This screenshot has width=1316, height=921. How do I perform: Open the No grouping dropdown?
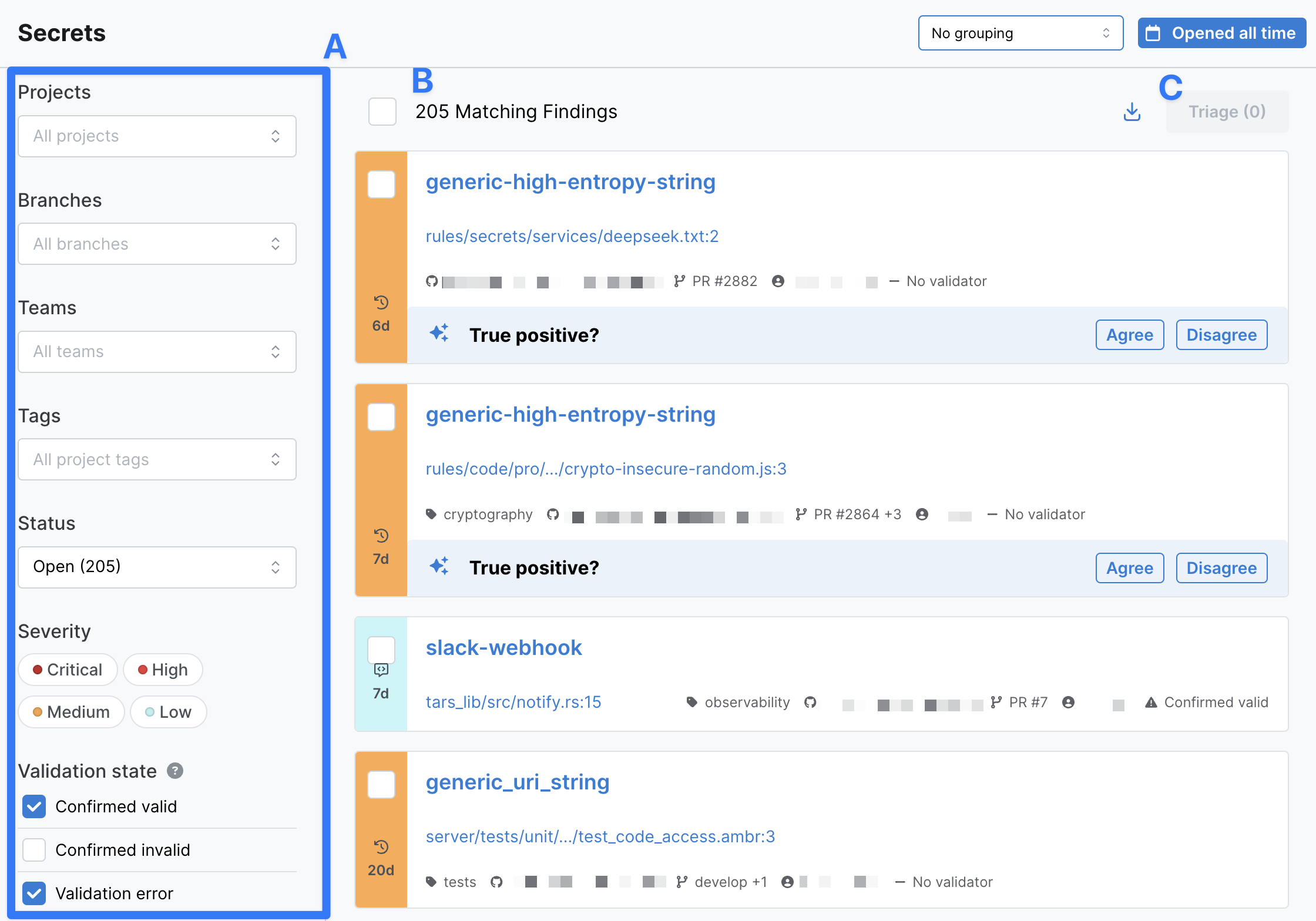click(1020, 33)
